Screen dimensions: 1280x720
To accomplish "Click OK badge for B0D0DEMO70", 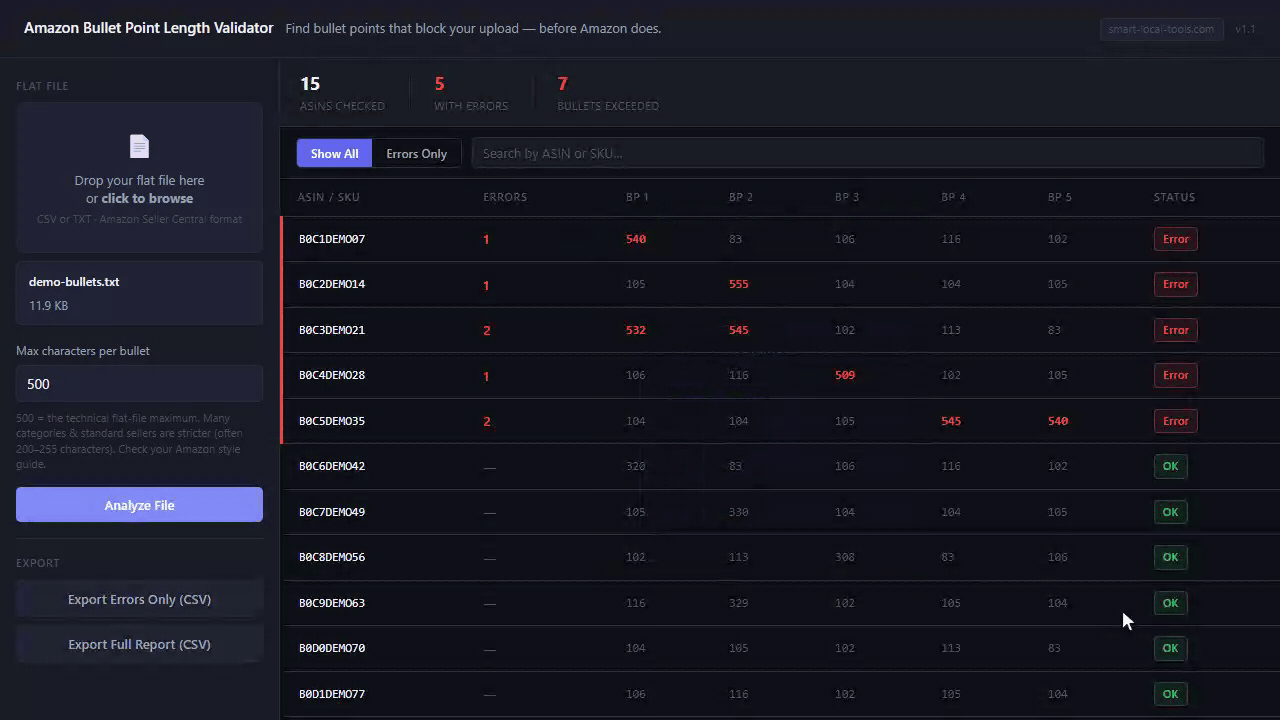I will [x=1170, y=648].
